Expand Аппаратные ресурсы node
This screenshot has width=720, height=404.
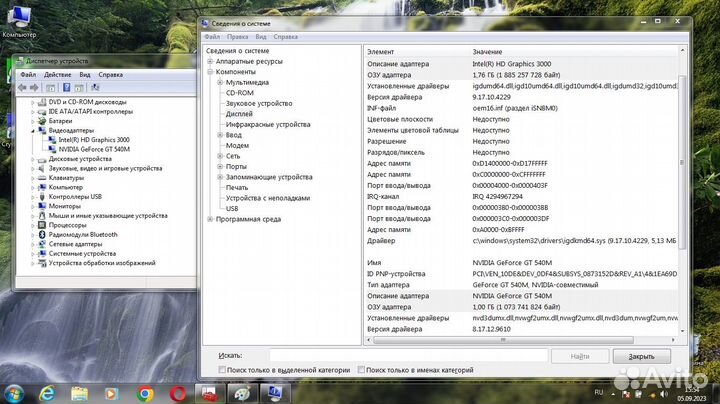(210, 61)
